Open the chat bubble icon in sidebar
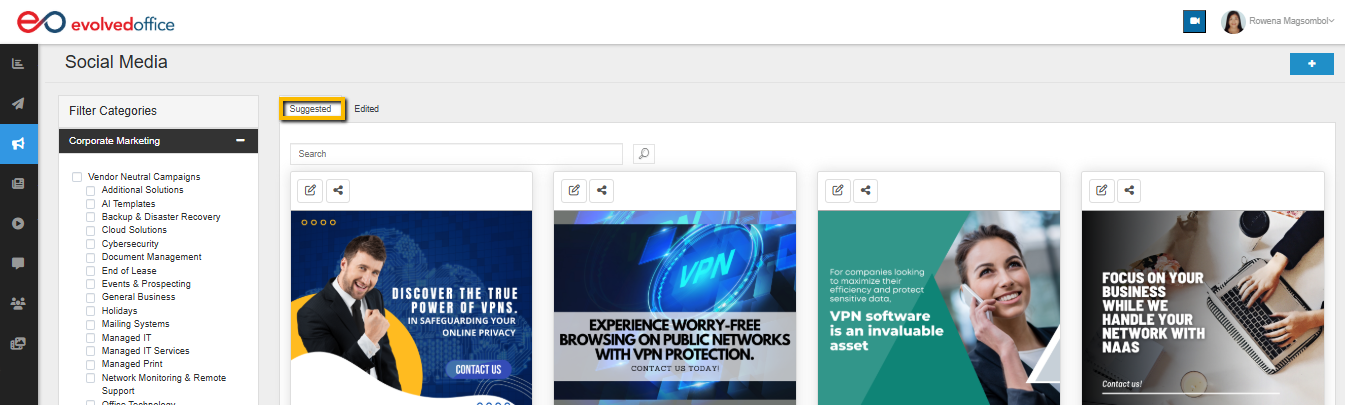1345x405 pixels. click(18, 263)
